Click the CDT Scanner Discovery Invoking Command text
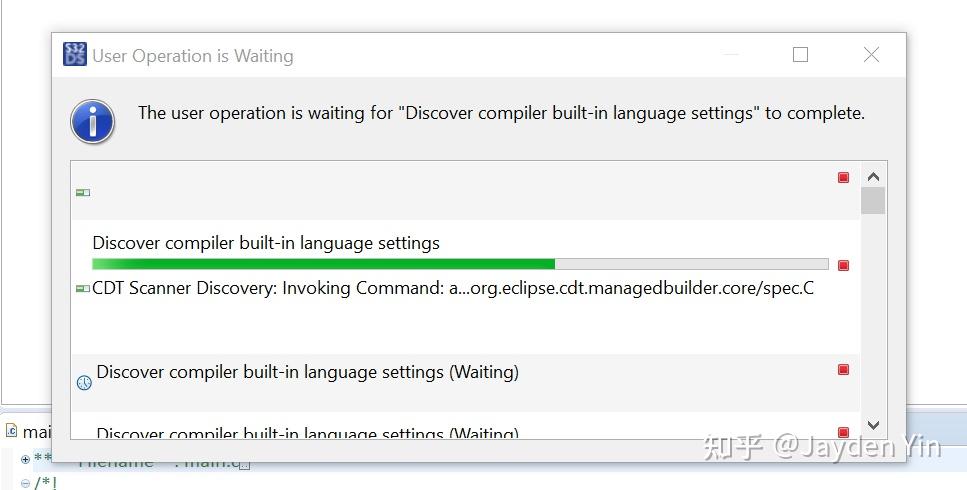This screenshot has height=490, width=967. coord(453,288)
